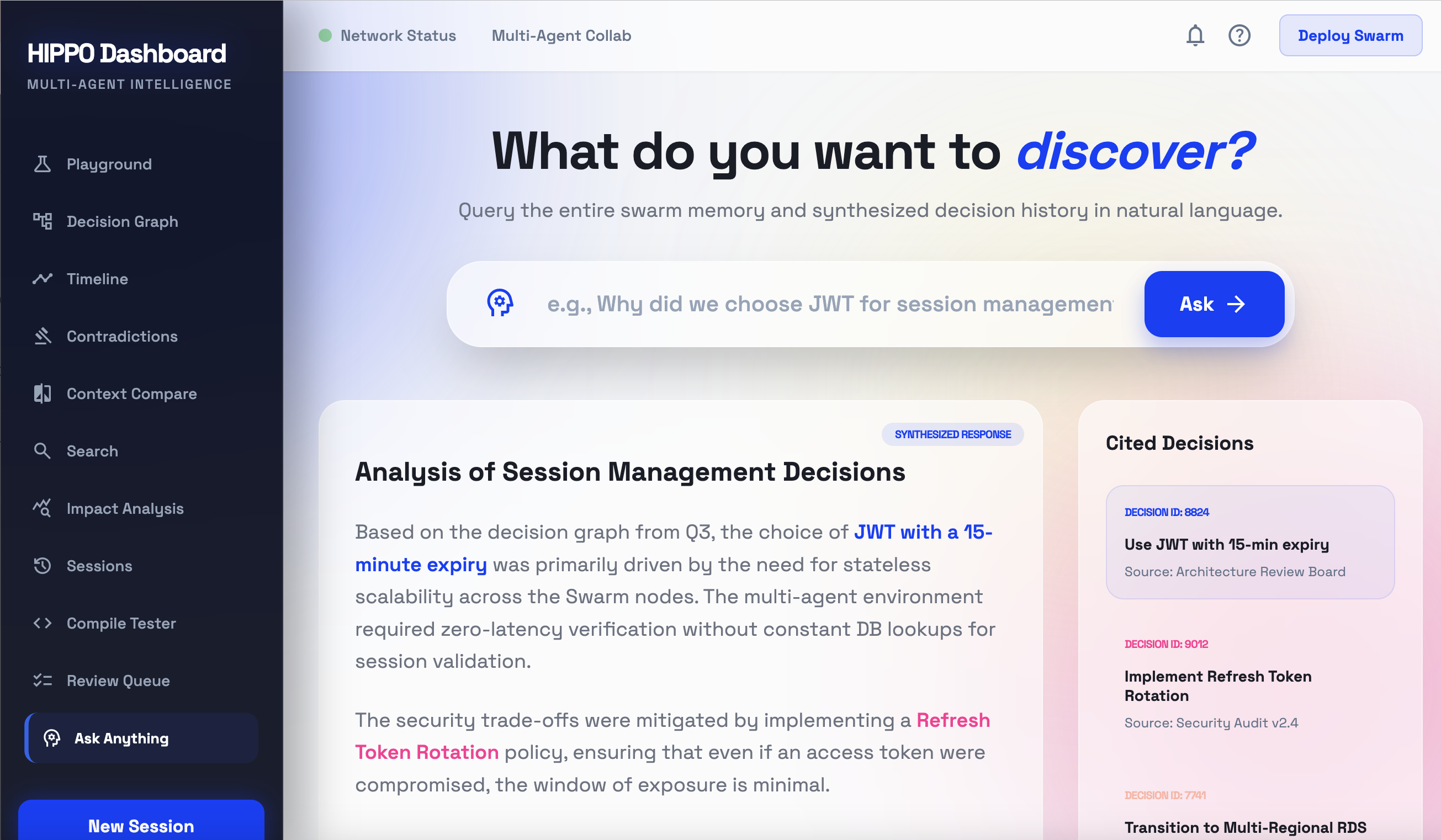Check notifications via the bell icon
Viewport: 1441px width, 840px height.
click(1195, 35)
